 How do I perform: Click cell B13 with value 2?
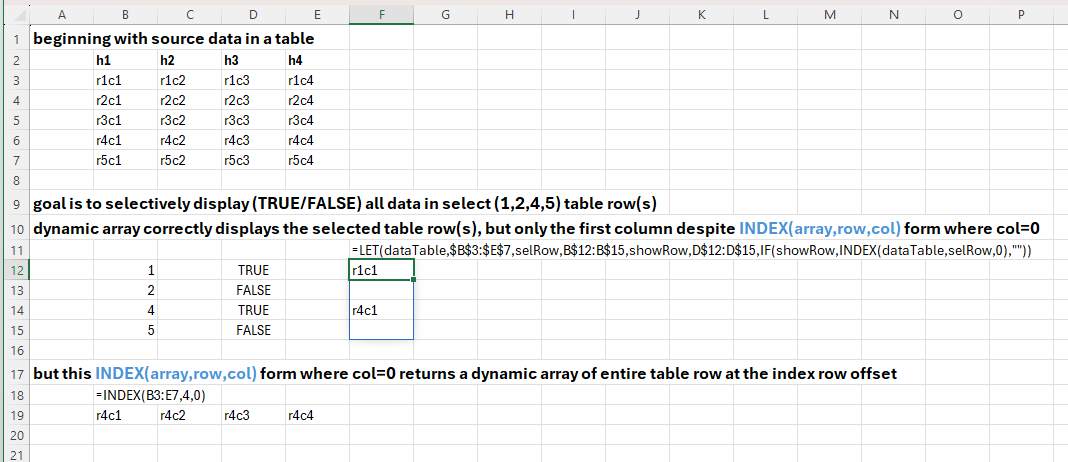pos(126,291)
